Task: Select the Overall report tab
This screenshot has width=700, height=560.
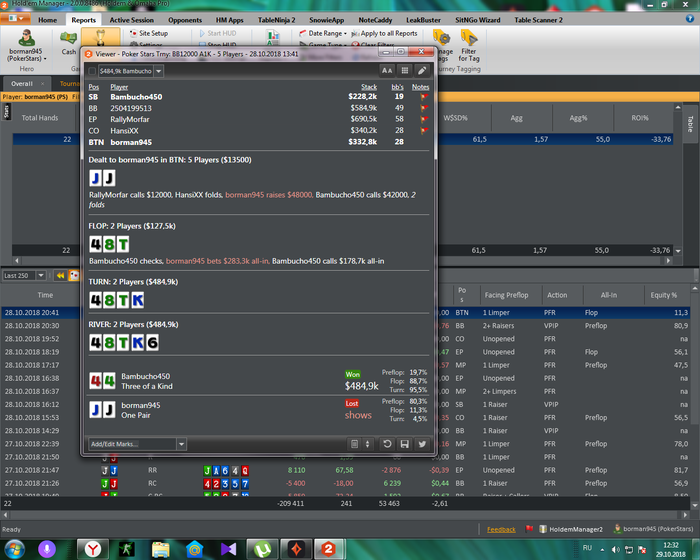Action: [x=22, y=84]
